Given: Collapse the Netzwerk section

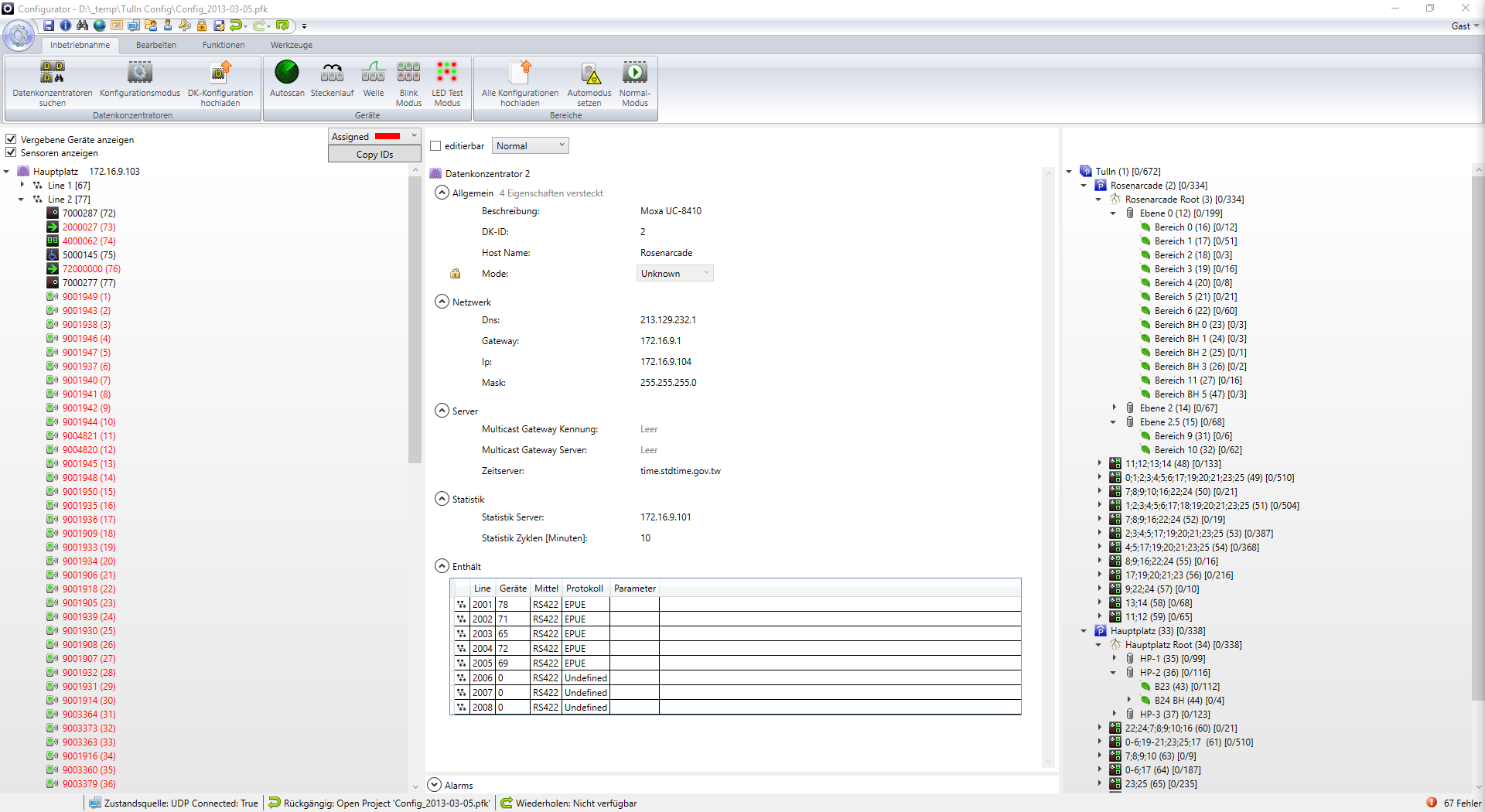Looking at the screenshot, I should point(442,302).
